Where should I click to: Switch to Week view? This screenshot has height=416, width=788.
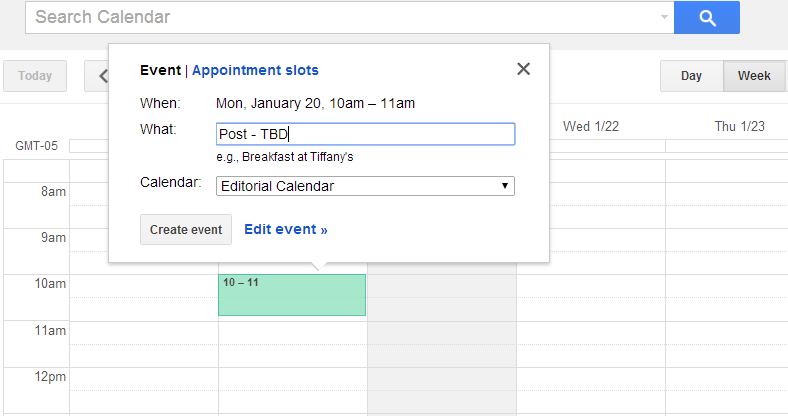pyautogui.click(x=754, y=76)
